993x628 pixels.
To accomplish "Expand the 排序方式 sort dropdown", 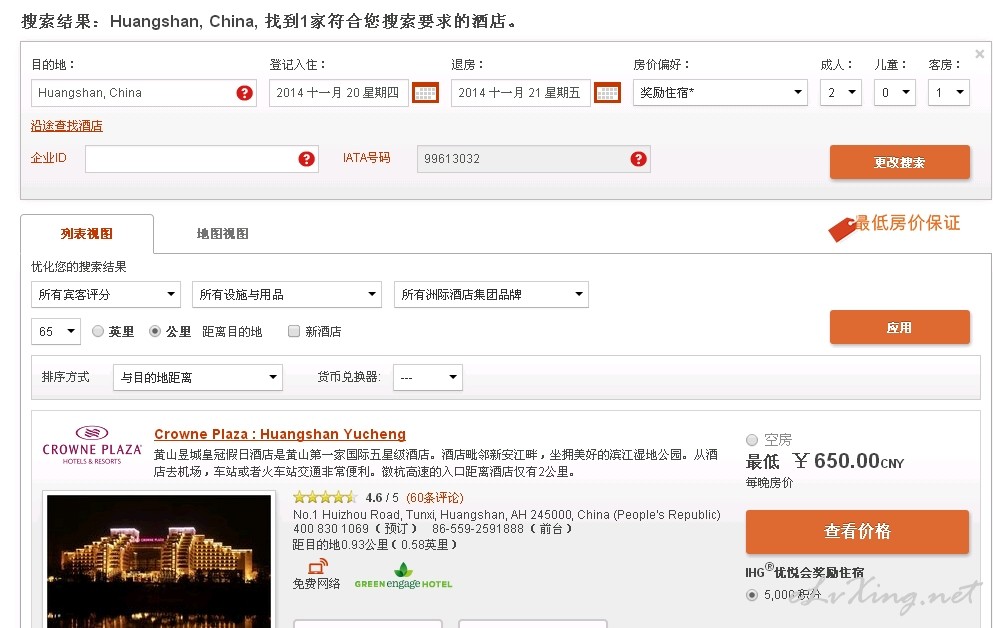I will point(198,377).
